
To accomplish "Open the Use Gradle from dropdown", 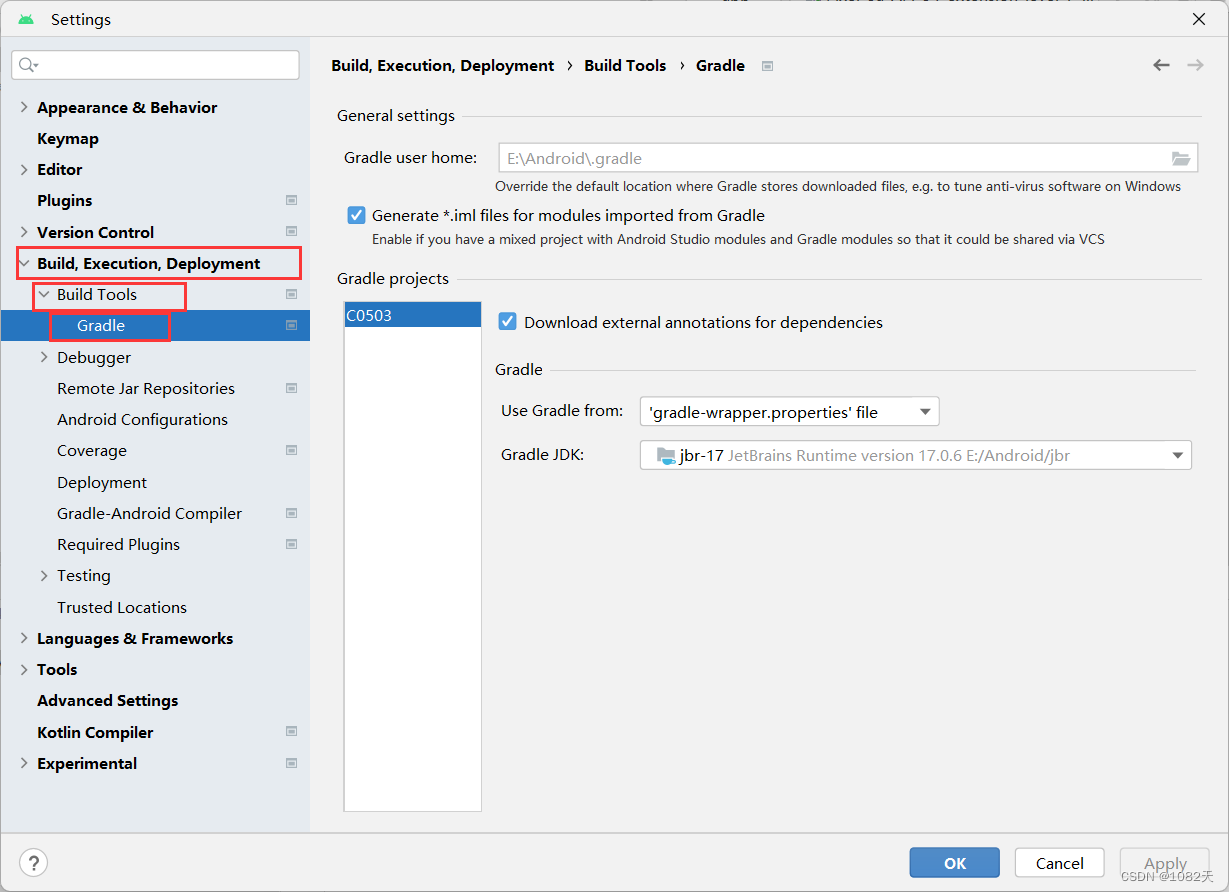I will coord(789,411).
